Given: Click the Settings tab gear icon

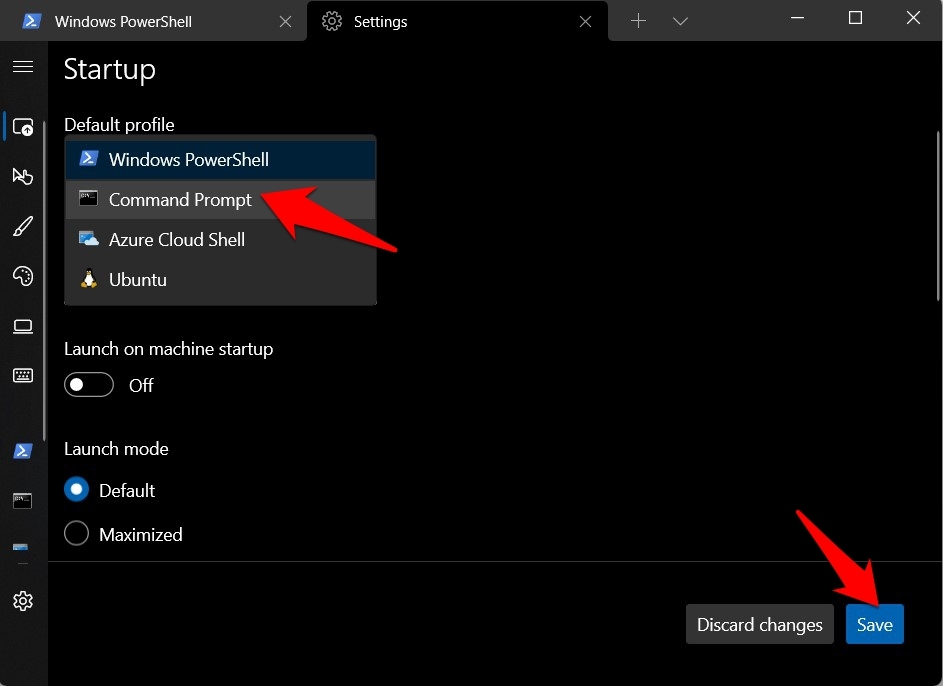Looking at the screenshot, I should [x=331, y=21].
